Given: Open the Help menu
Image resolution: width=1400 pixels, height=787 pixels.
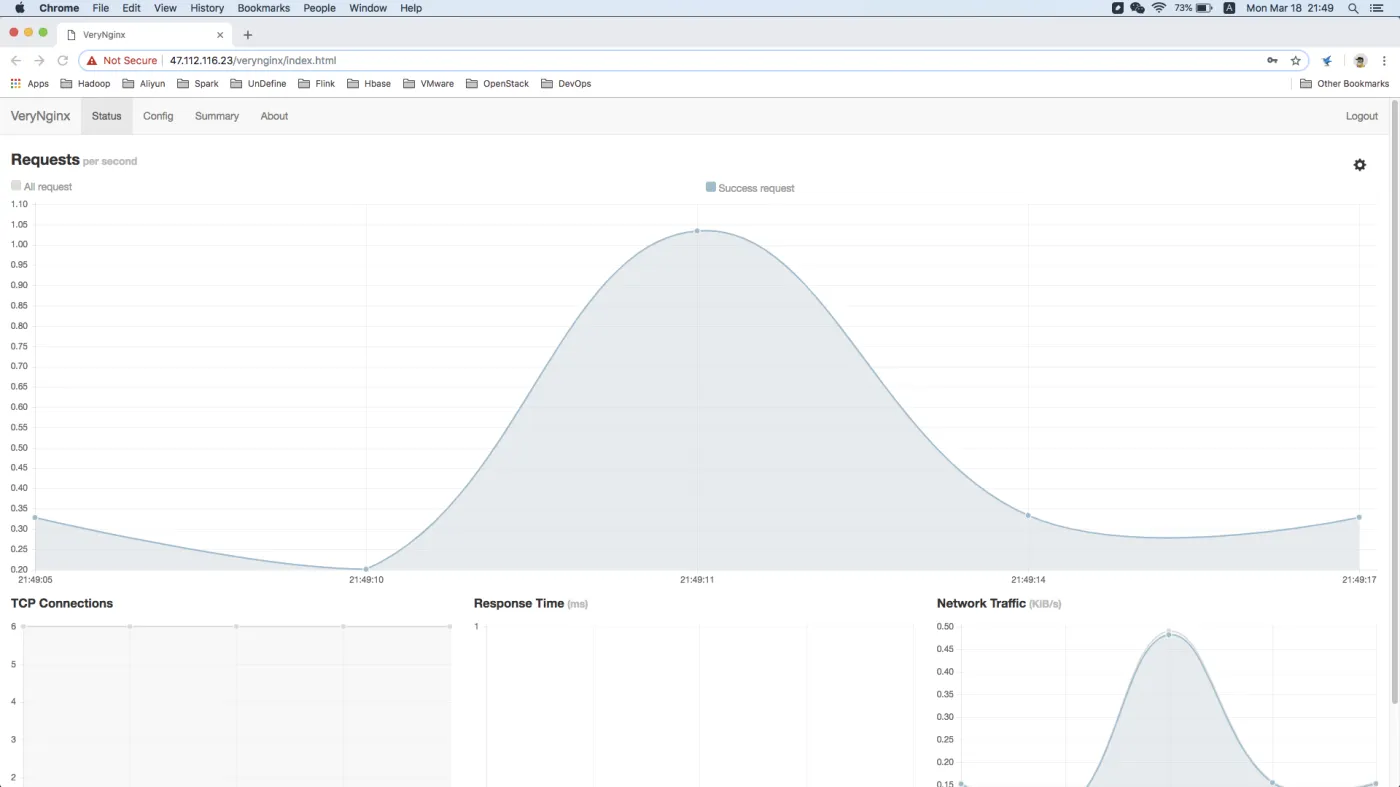Looking at the screenshot, I should (411, 8).
